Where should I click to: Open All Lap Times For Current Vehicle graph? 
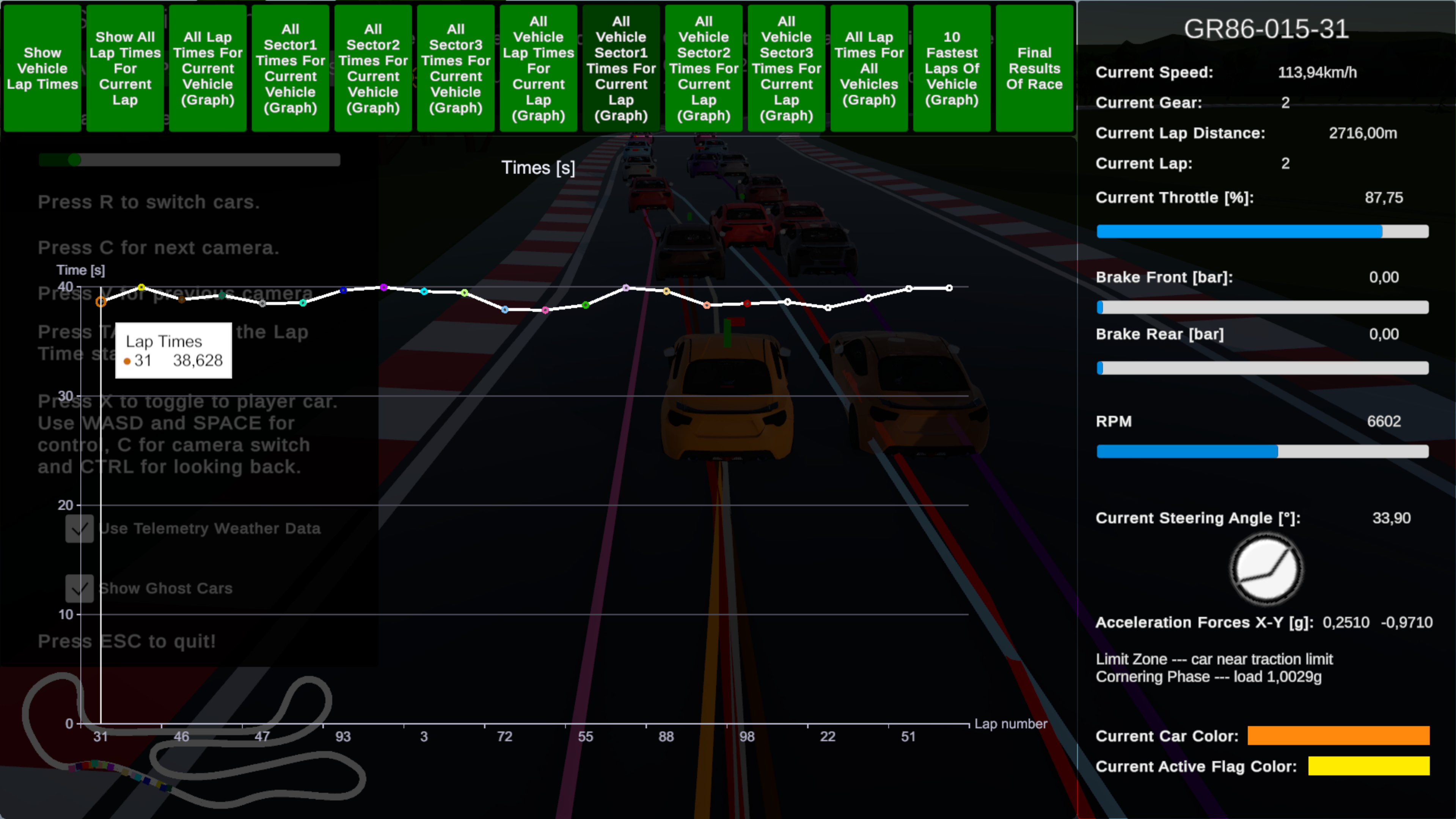tap(207, 68)
